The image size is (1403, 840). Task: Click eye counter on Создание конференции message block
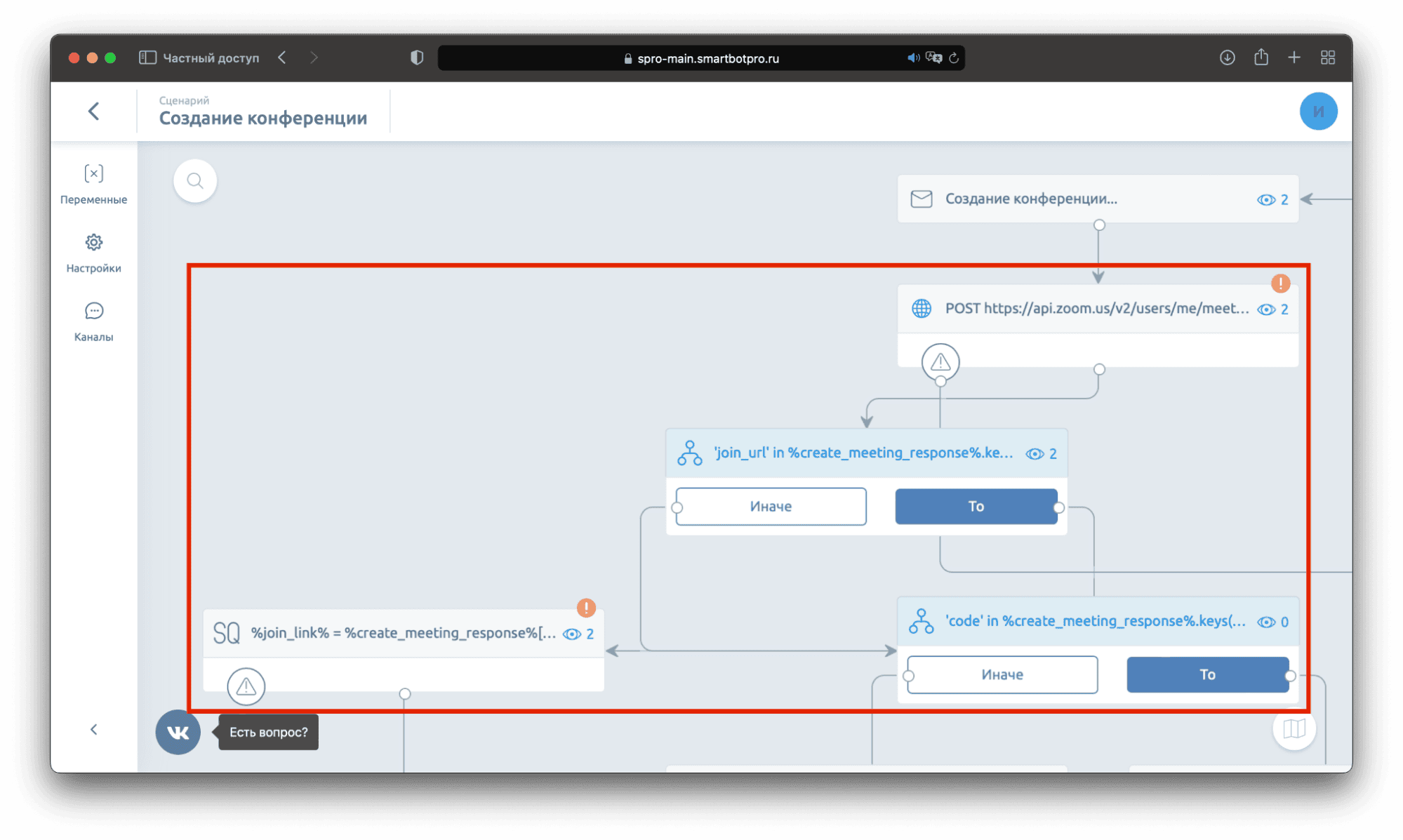(x=1272, y=199)
